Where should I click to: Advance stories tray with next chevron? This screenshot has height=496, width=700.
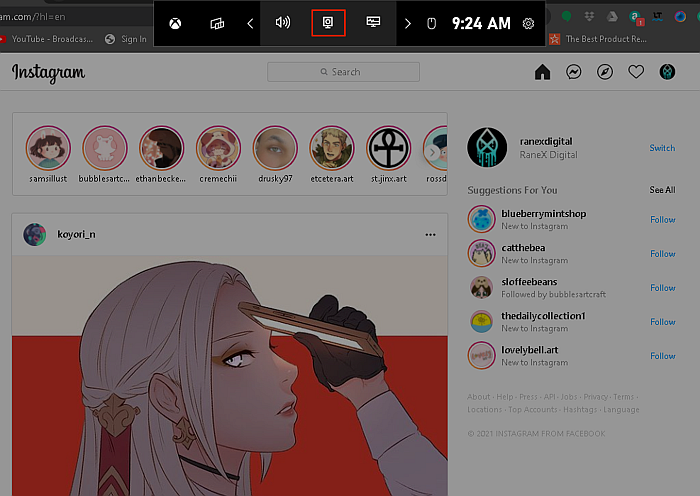point(432,153)
